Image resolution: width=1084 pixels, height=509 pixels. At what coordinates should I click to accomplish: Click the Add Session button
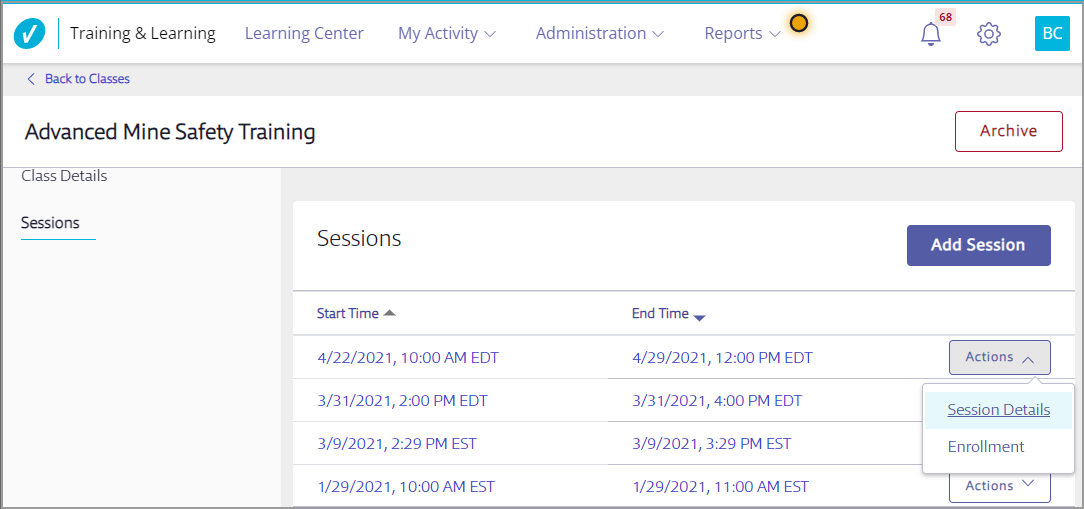click(978, 246)
